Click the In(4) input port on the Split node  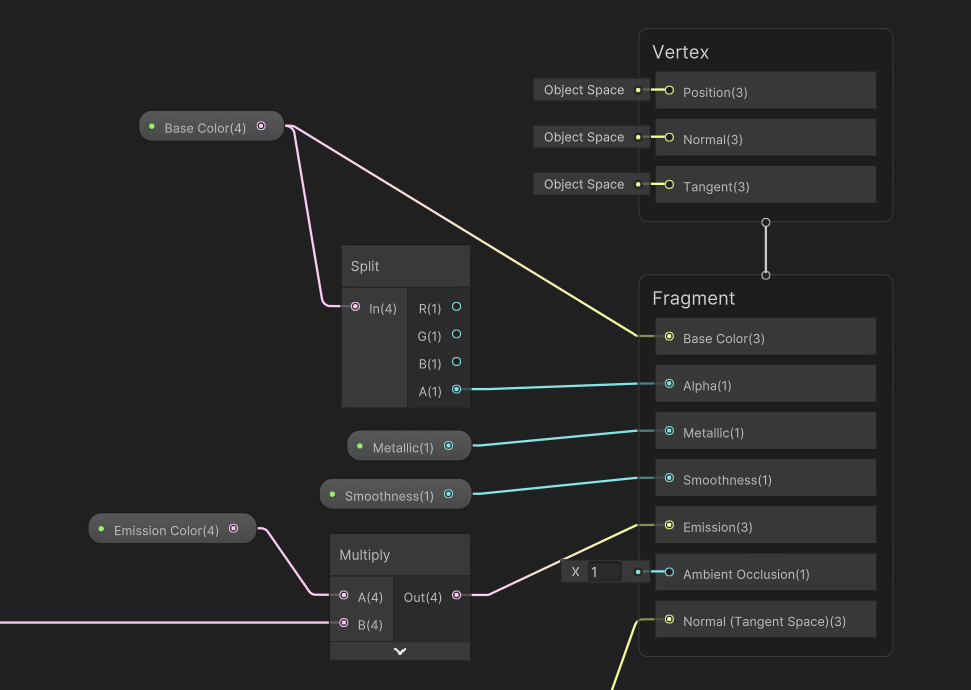[x=354, y=307]
